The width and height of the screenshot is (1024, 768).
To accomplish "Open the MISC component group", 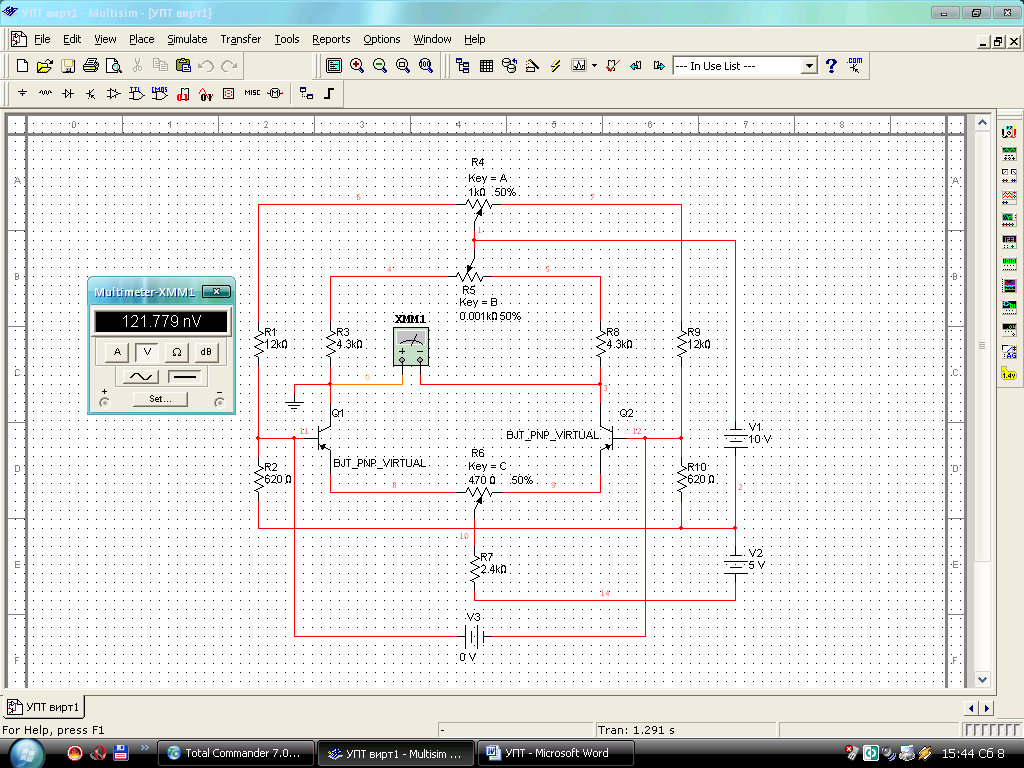I will [x=252, y=93].
